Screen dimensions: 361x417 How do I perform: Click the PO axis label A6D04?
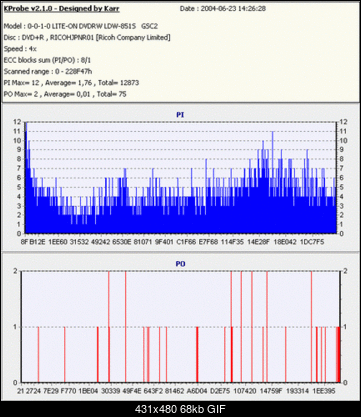click(197, 390)
